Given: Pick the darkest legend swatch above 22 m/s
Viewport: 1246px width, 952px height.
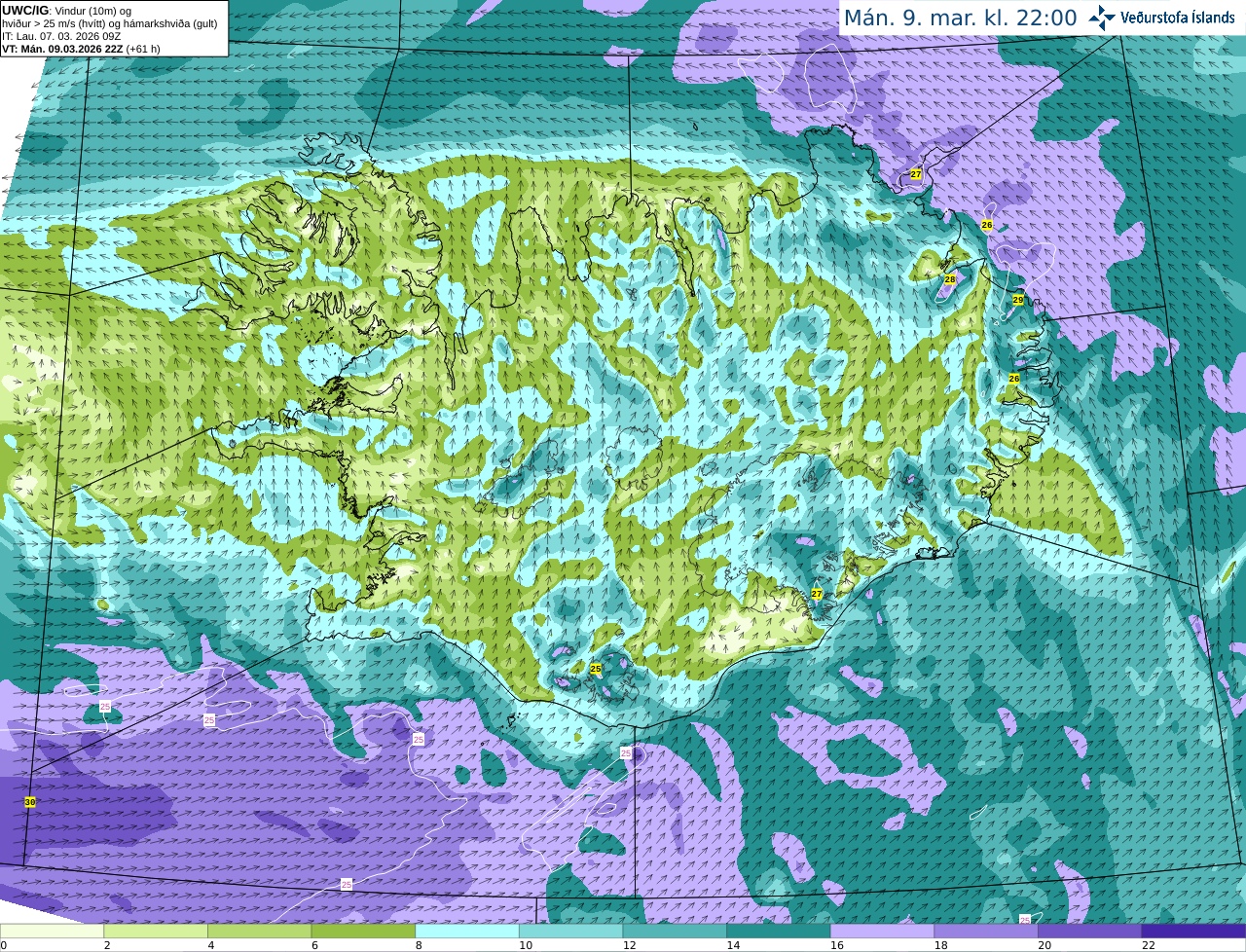Looking at the screenshot, I should tap(1194, 932).
